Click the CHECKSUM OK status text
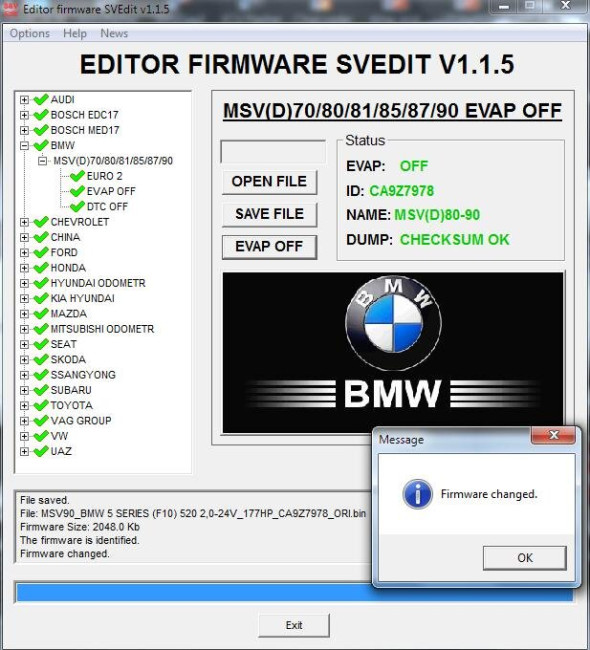590x650 pixels. click(454, 240)
